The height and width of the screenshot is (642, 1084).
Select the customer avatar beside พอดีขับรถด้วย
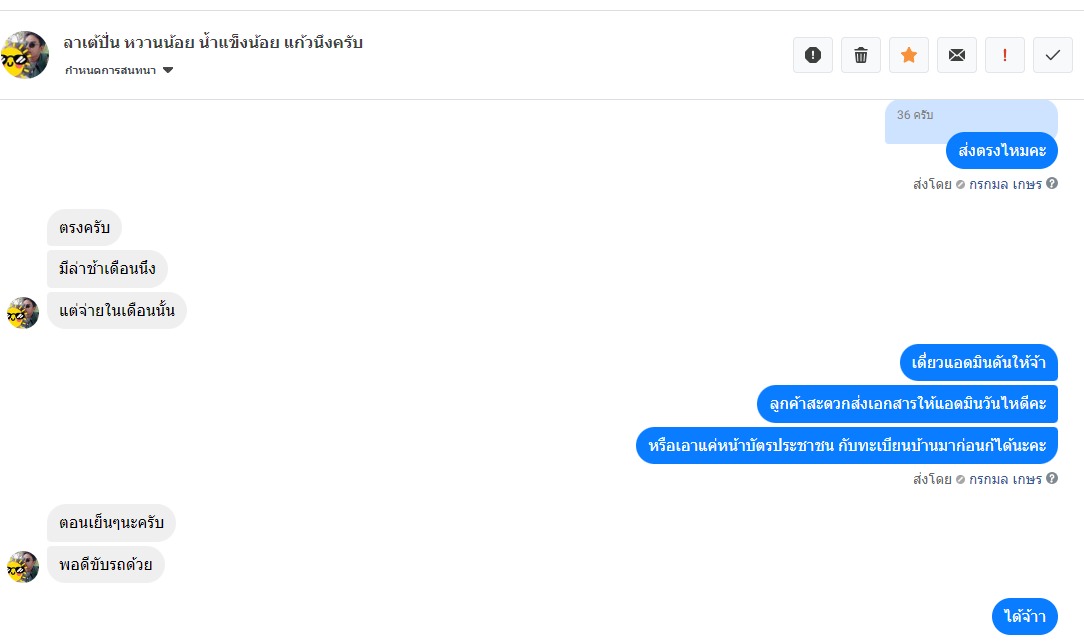pyautogui.click(x=23, y=567)
